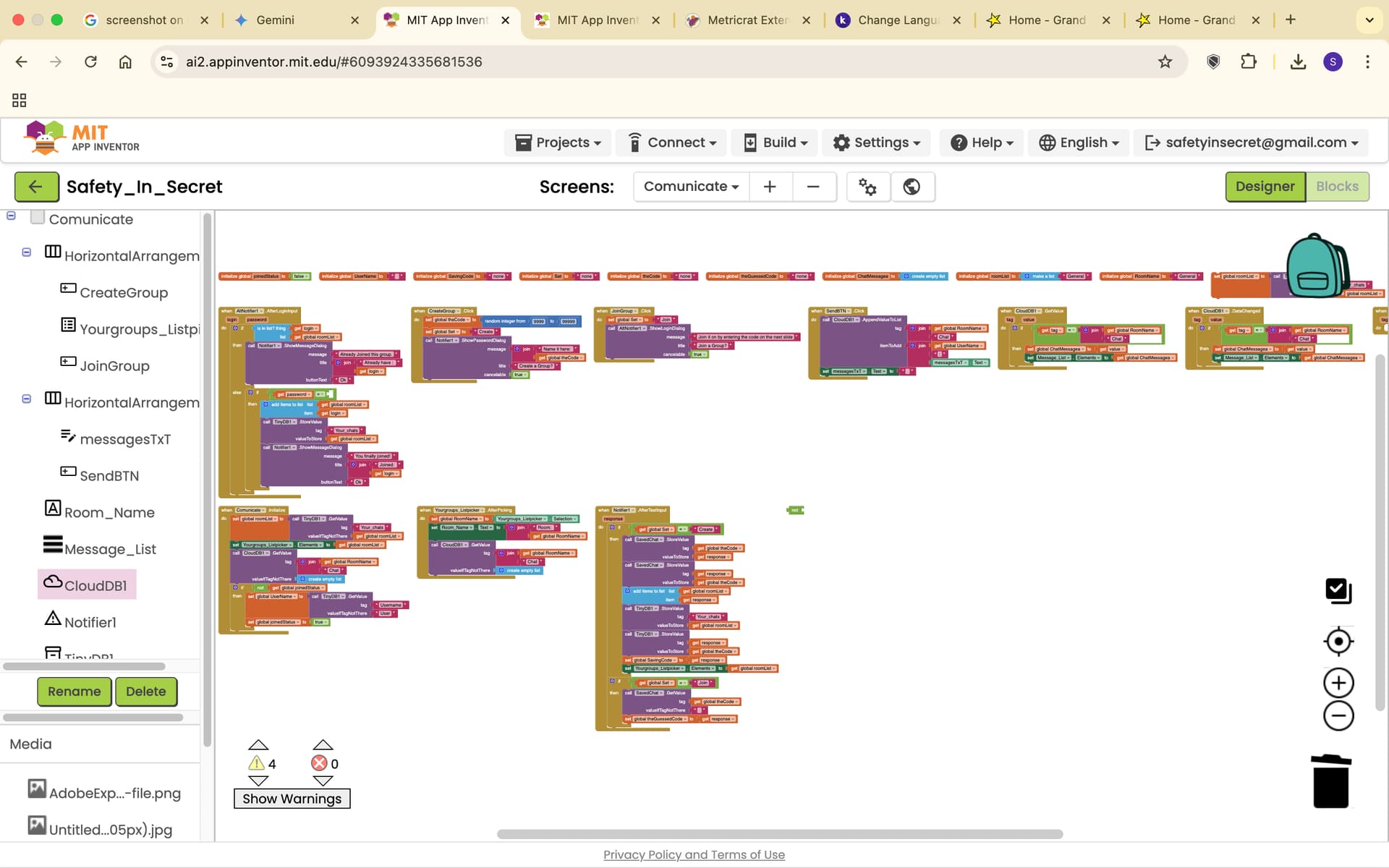Screen dimensions: 1389x868
Task: Click the workspace horizontal scrollbar
Action: coord(780,834)
